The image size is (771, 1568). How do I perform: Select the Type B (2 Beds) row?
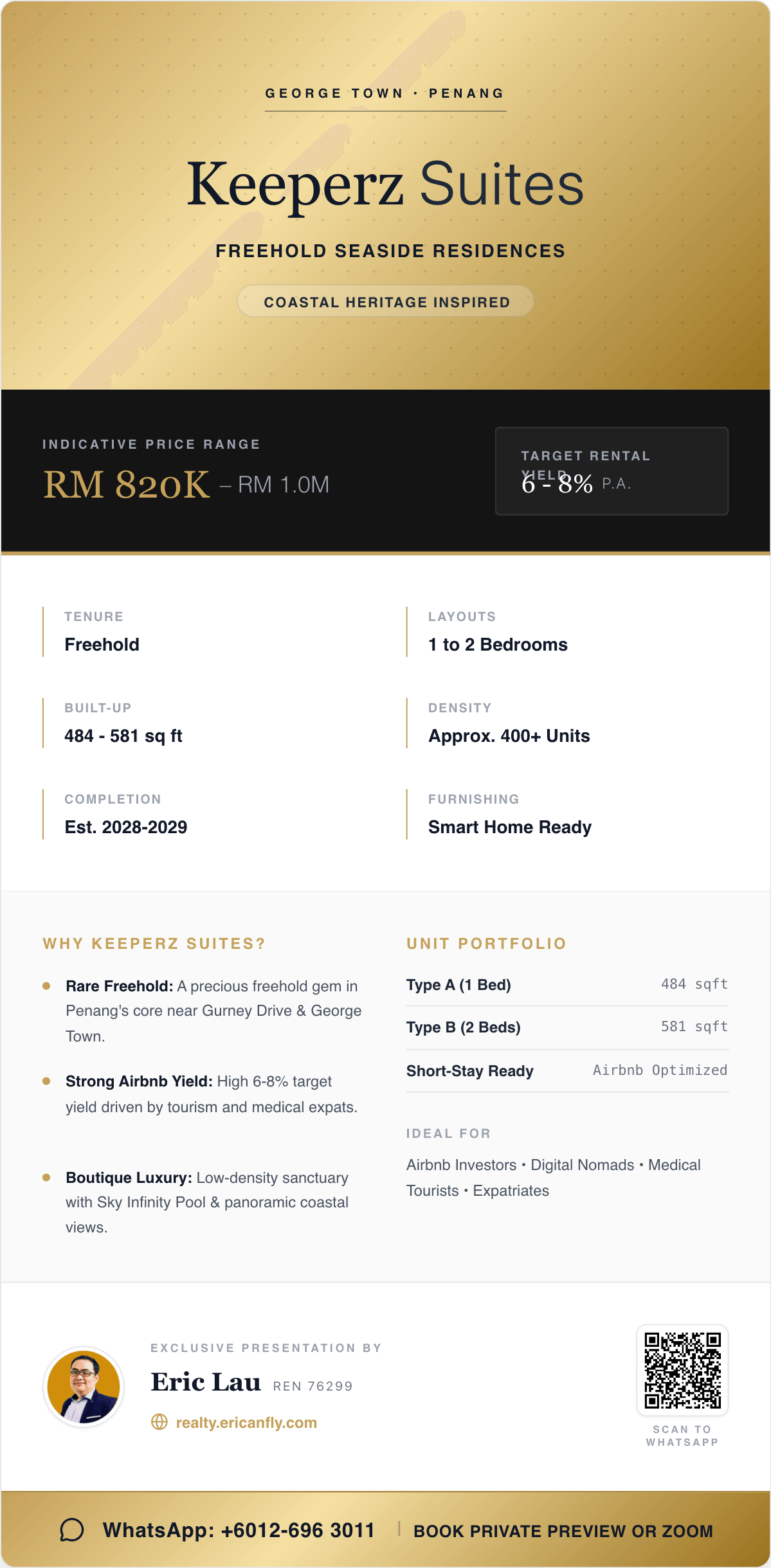tap(567, 1027)
